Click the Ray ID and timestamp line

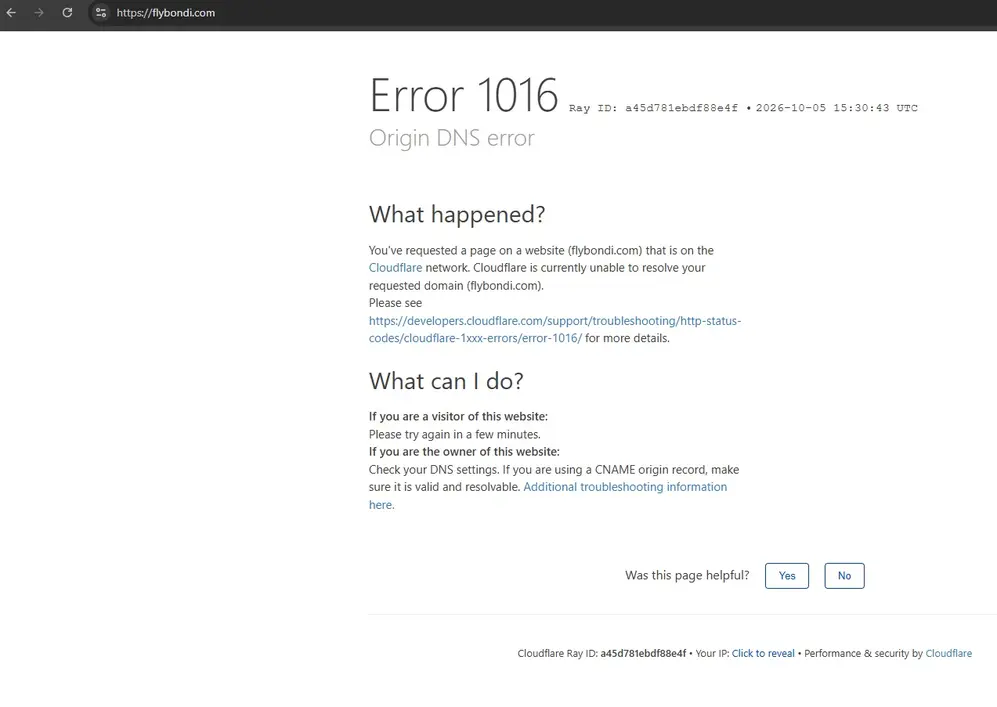click(x=743, y=108)
